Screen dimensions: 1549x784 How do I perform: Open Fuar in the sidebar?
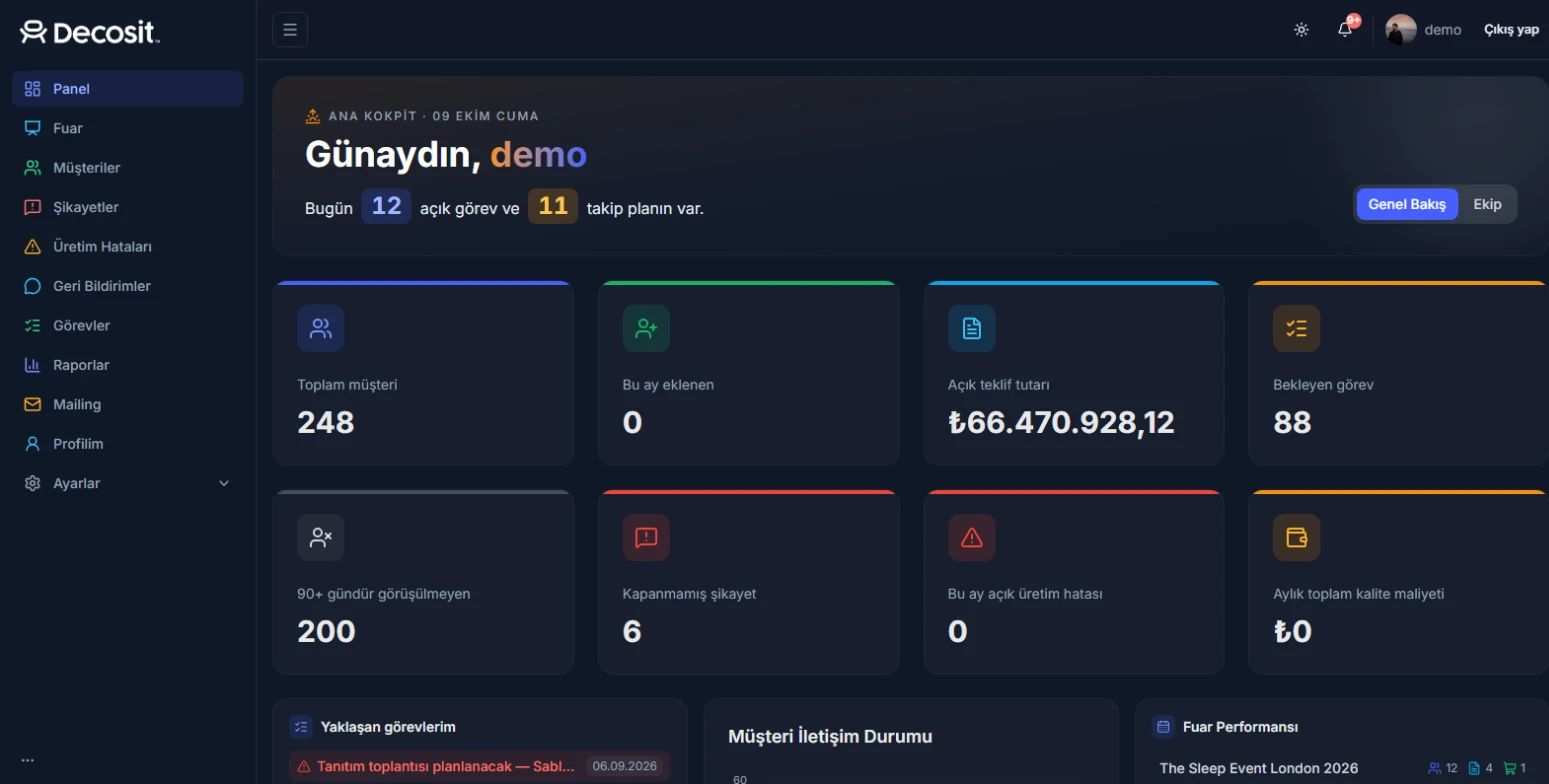pos(128,128)
